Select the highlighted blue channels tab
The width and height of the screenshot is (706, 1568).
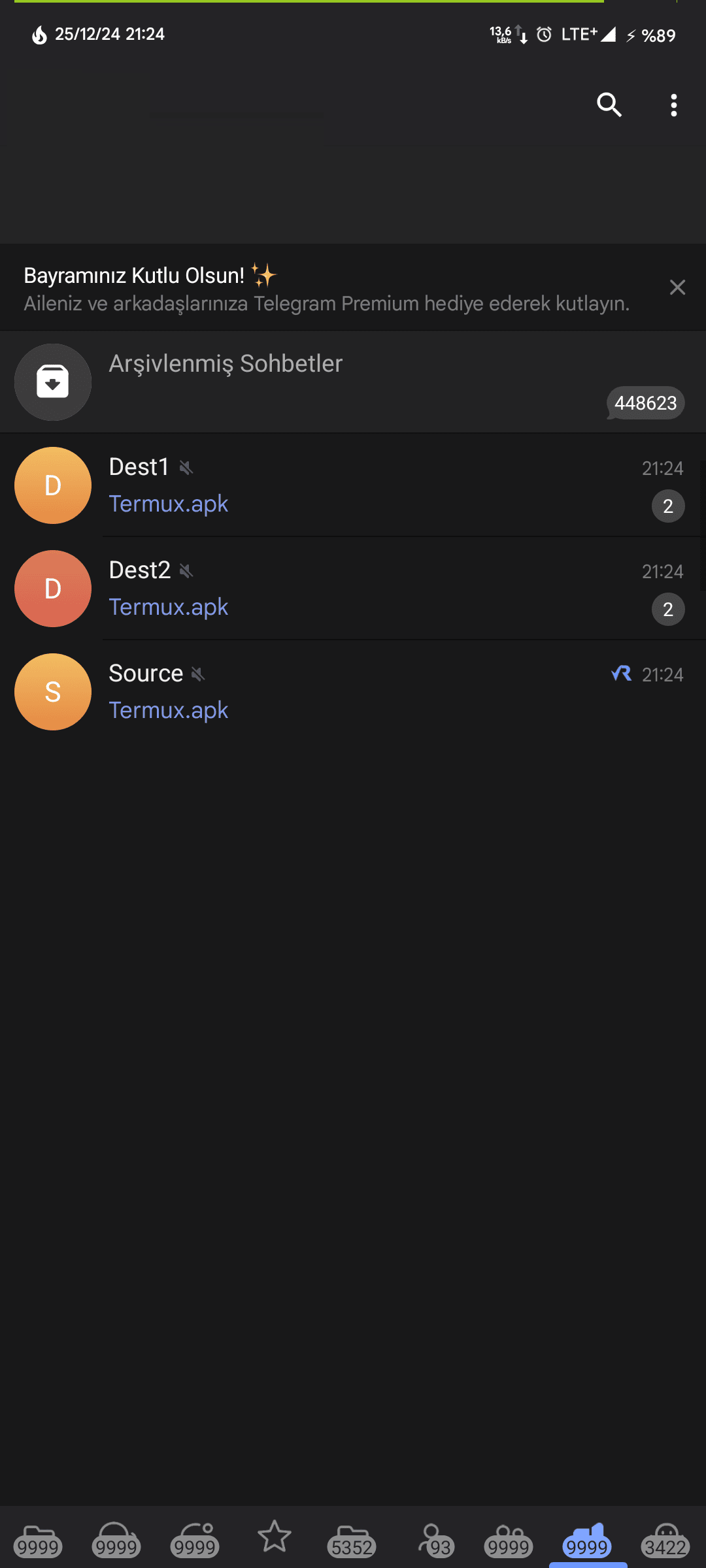point(587,1541)
